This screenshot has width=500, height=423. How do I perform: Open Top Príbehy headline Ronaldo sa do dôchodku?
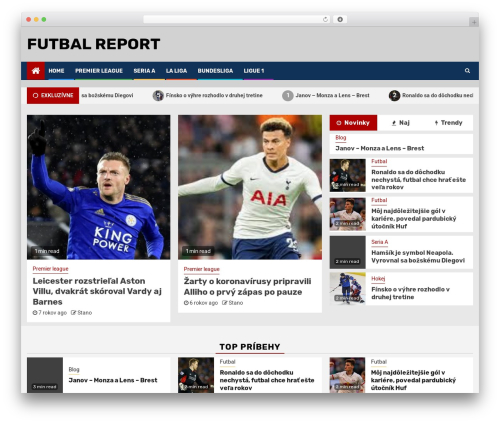pyautogui.click(x=267, y=380)
